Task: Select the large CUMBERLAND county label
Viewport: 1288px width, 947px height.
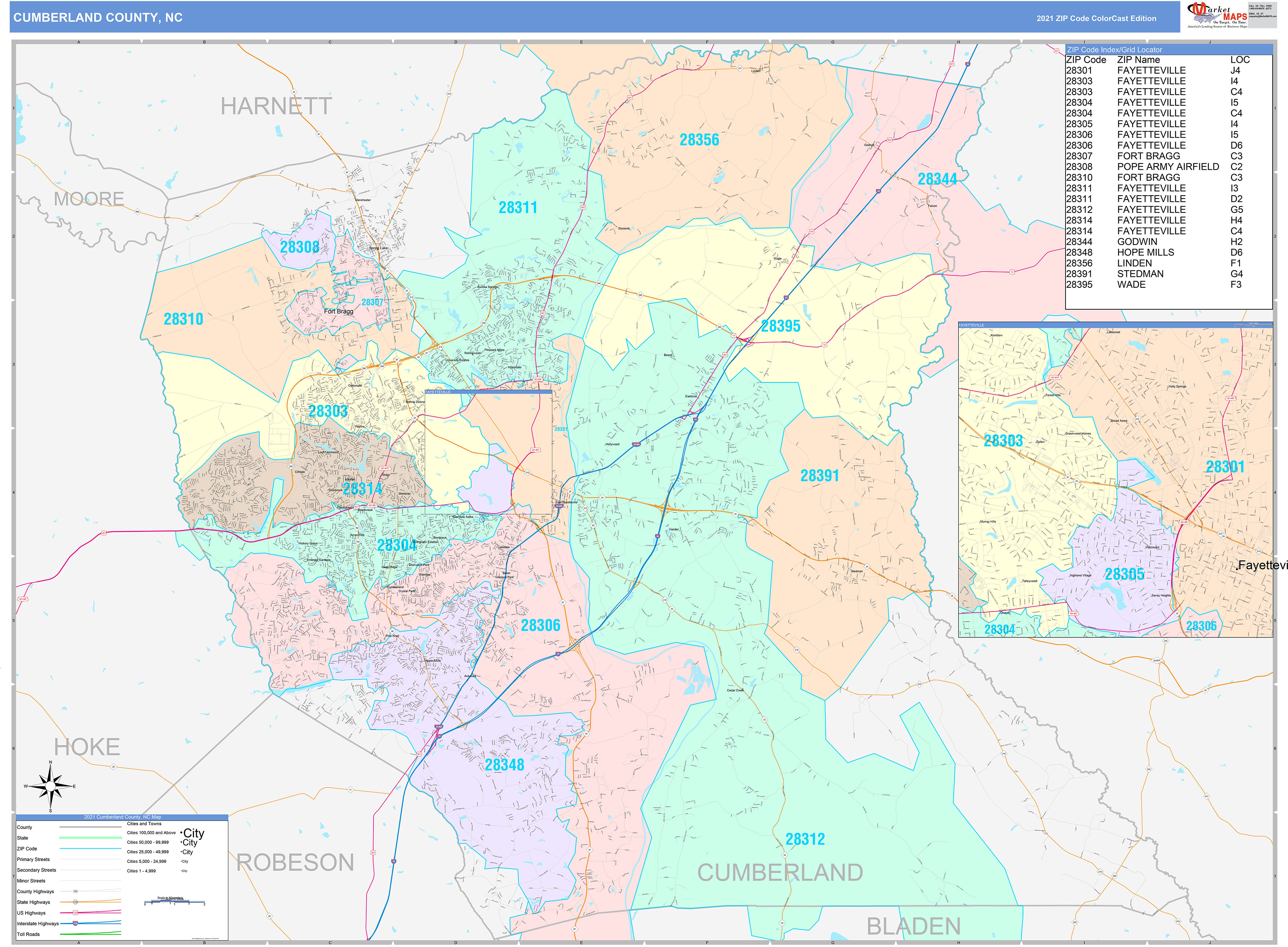Action: coord(780,872)
